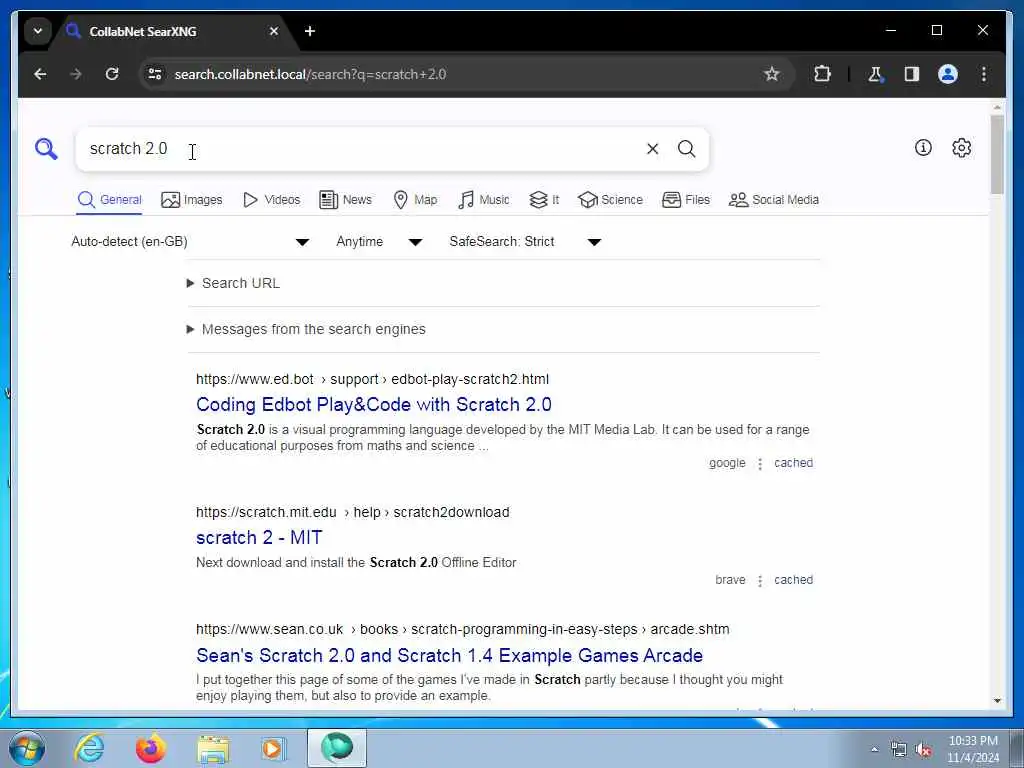Open Sean's Scratch 2.0 Example Games Arcade
This screenshot has height=768, width=1024.
click(x=449, y=655)
